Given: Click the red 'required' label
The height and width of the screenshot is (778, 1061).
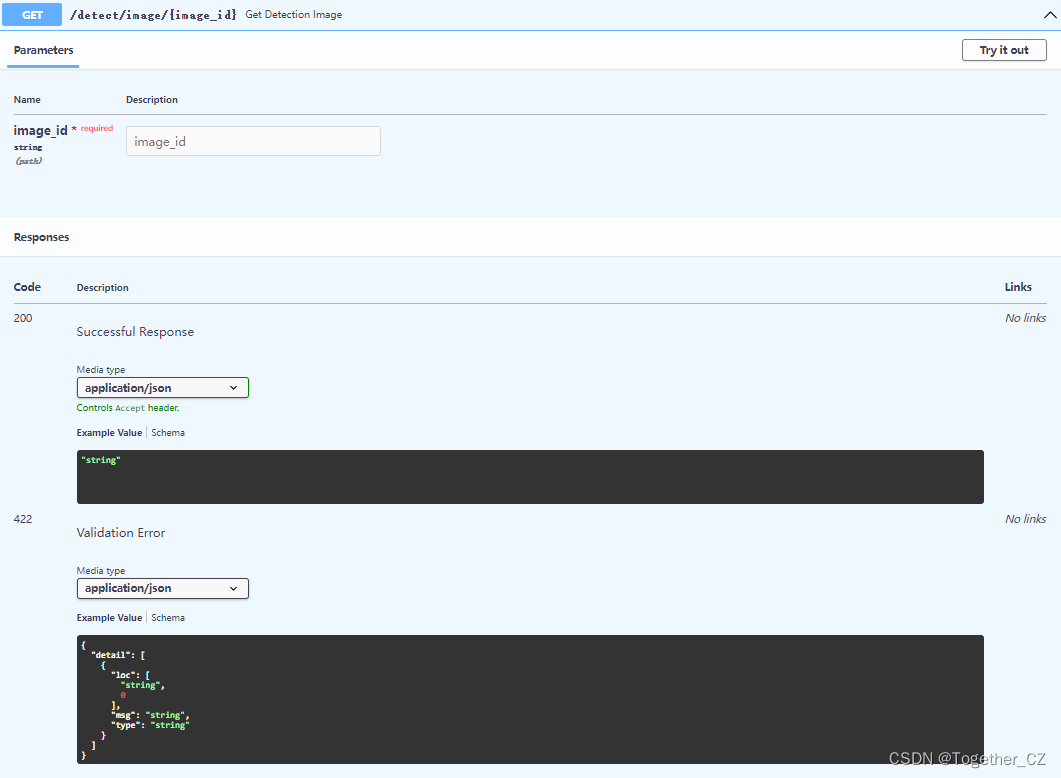Looking at the screenshot, I should tap(97, 128).
